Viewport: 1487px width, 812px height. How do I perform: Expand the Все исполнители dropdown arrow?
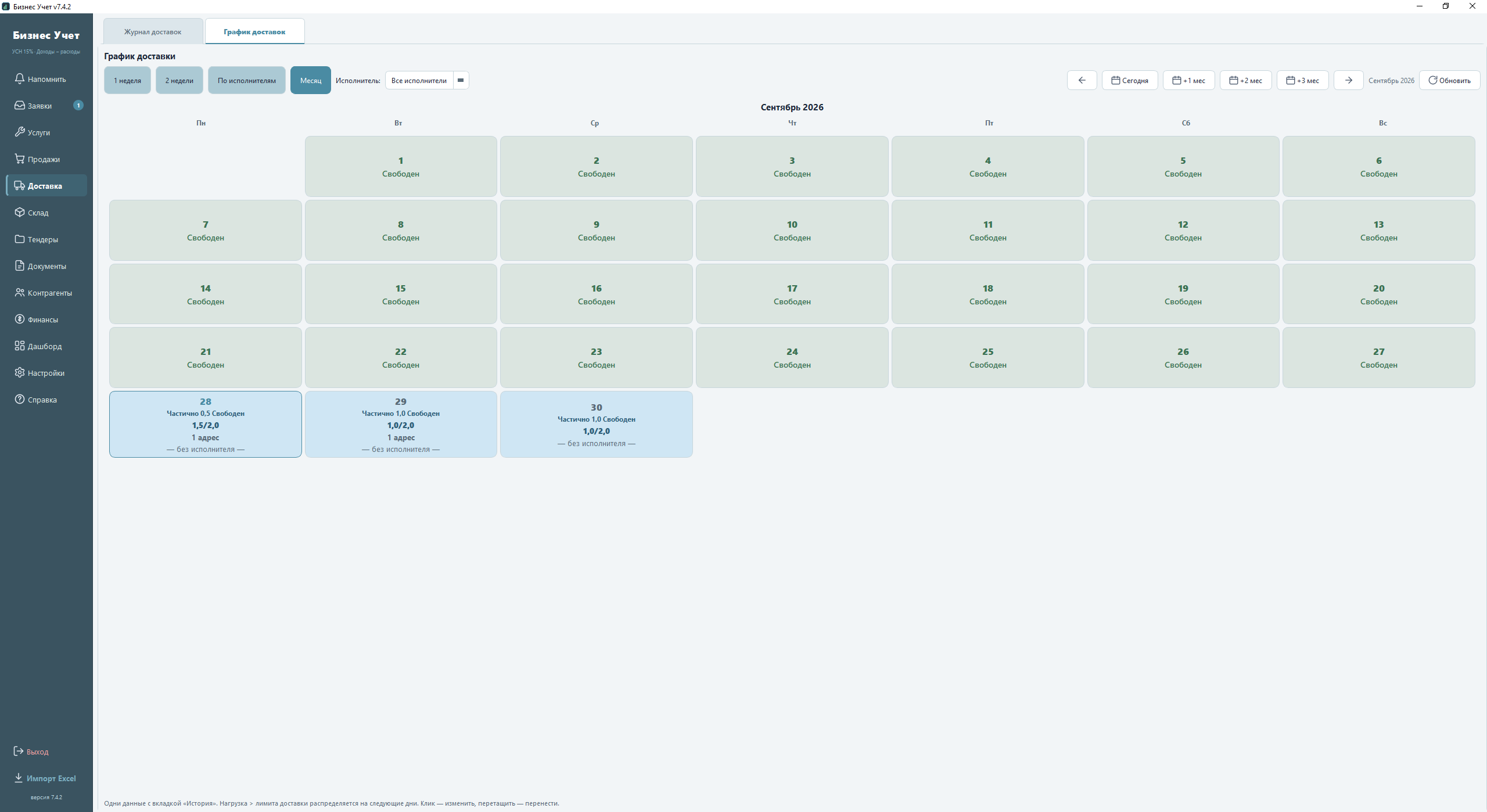[x=461, y=80]
